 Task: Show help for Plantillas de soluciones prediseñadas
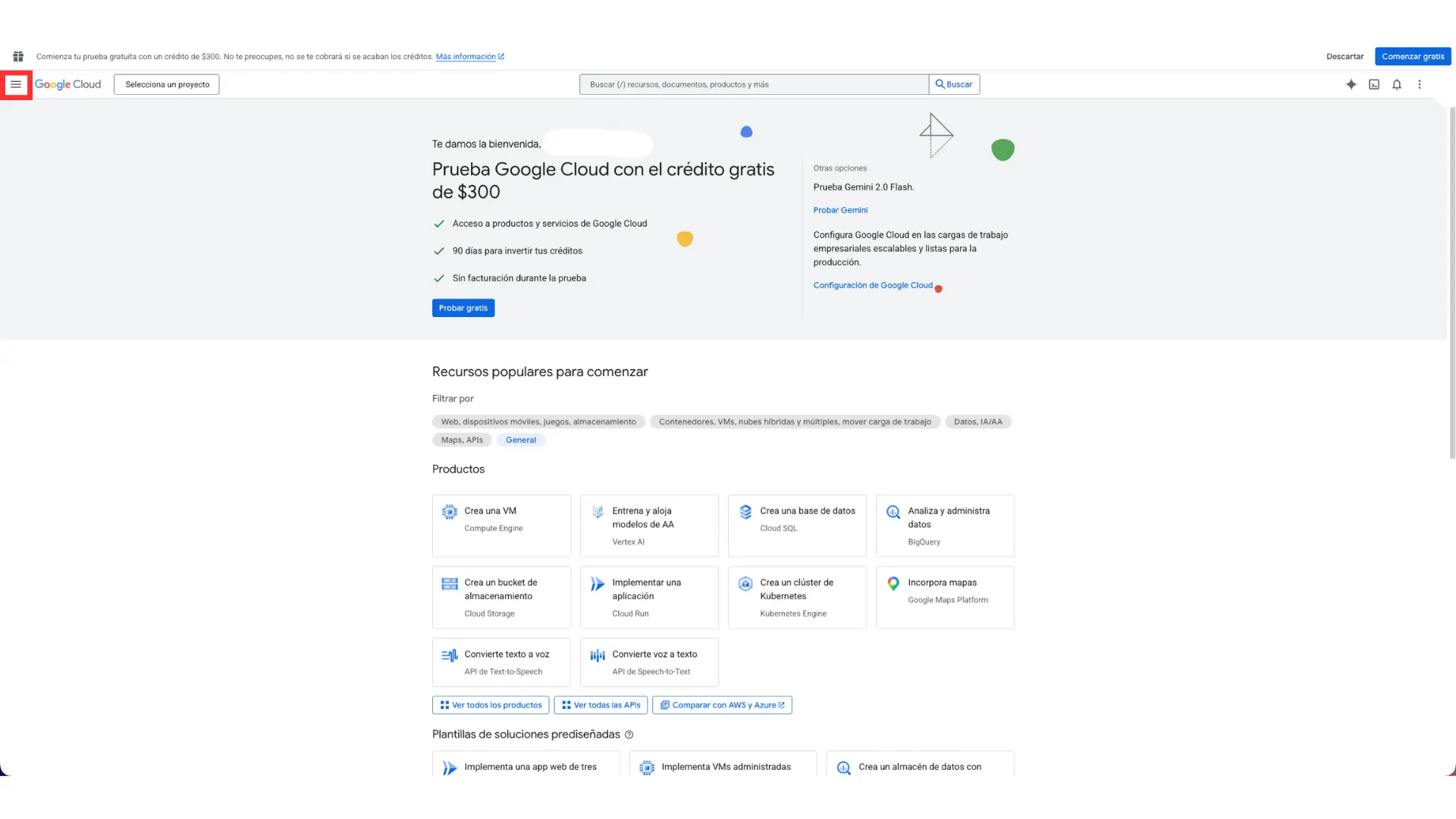tap(629, 735)
